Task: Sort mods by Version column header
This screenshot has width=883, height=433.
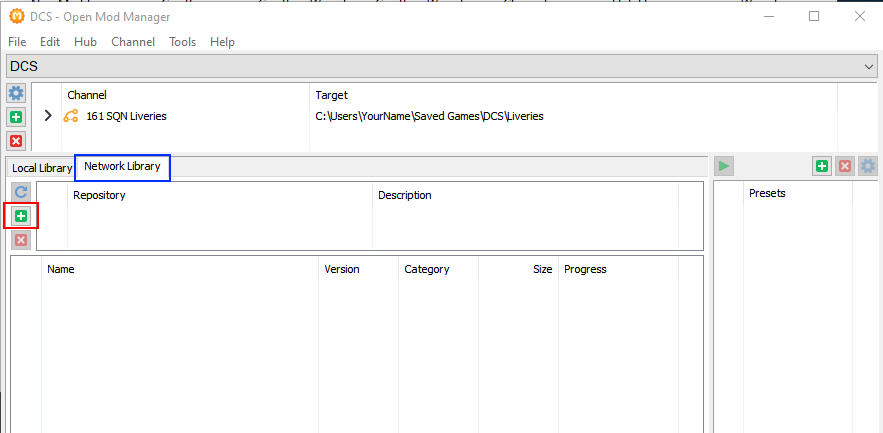Action: point(358,269)
